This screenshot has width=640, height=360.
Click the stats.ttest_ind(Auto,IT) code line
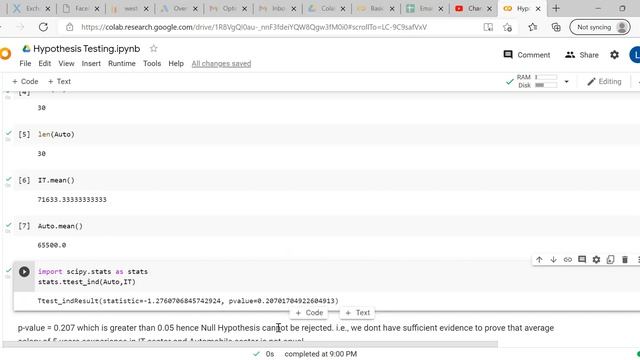pos(87,282)
